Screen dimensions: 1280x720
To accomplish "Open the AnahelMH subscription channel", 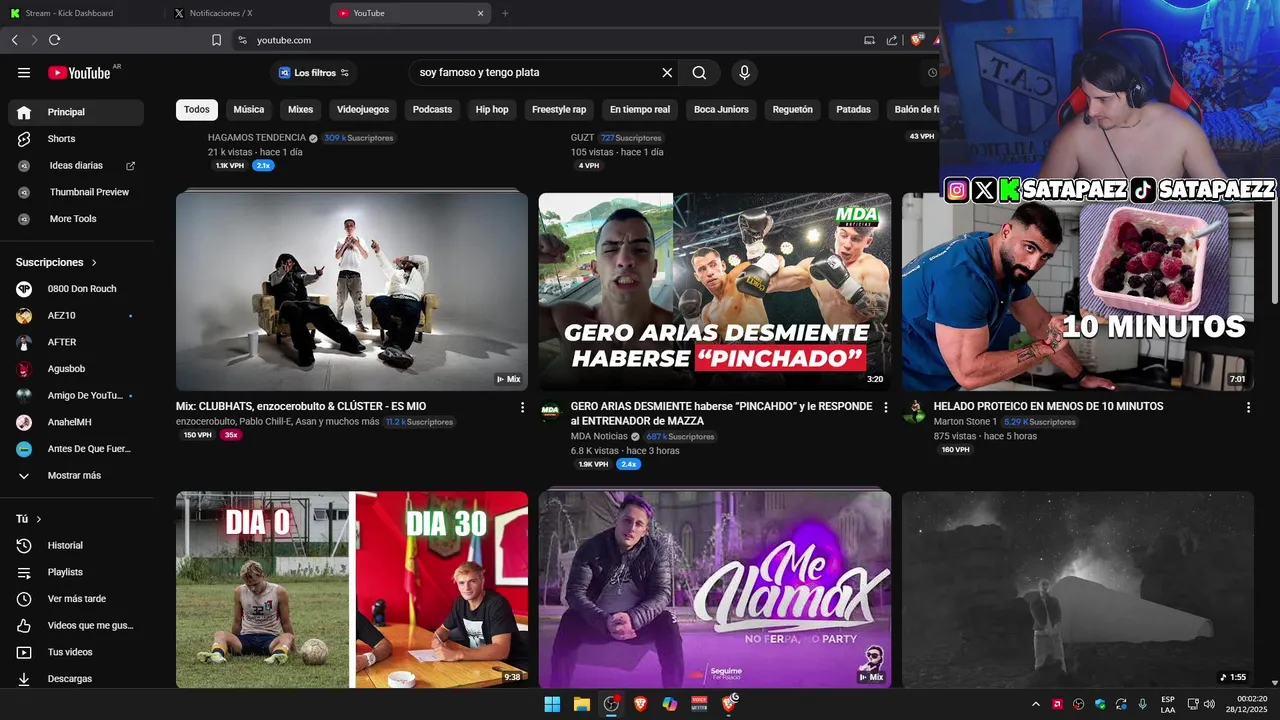I will point(76,422).
